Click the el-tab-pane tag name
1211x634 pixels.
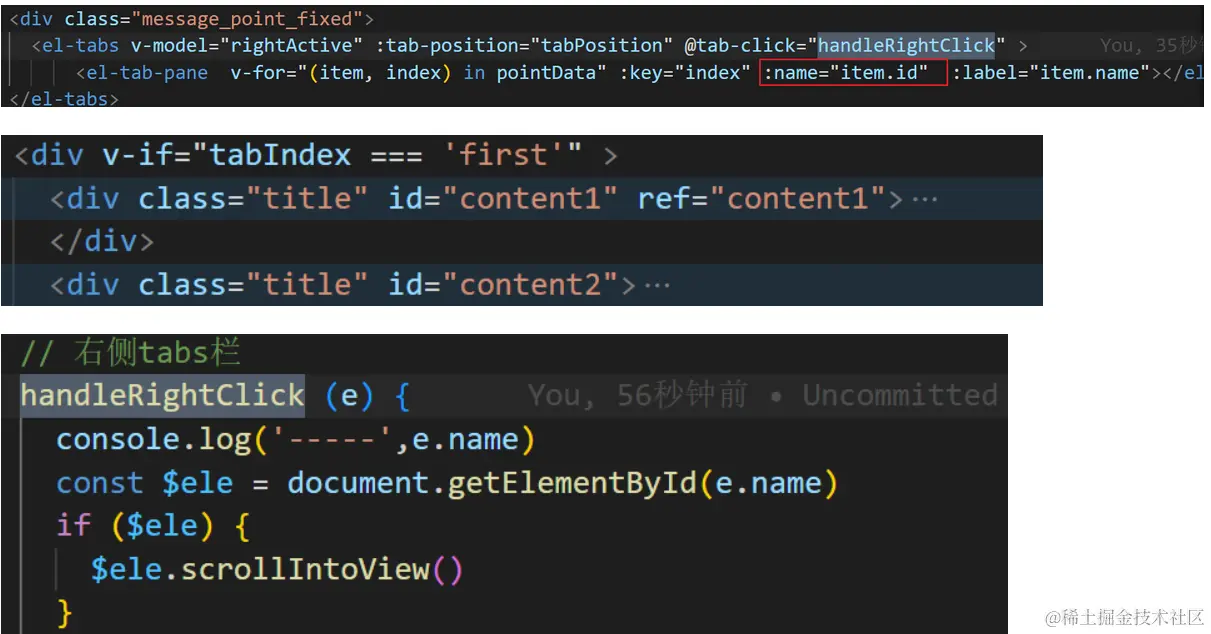[x=148, y=72]
